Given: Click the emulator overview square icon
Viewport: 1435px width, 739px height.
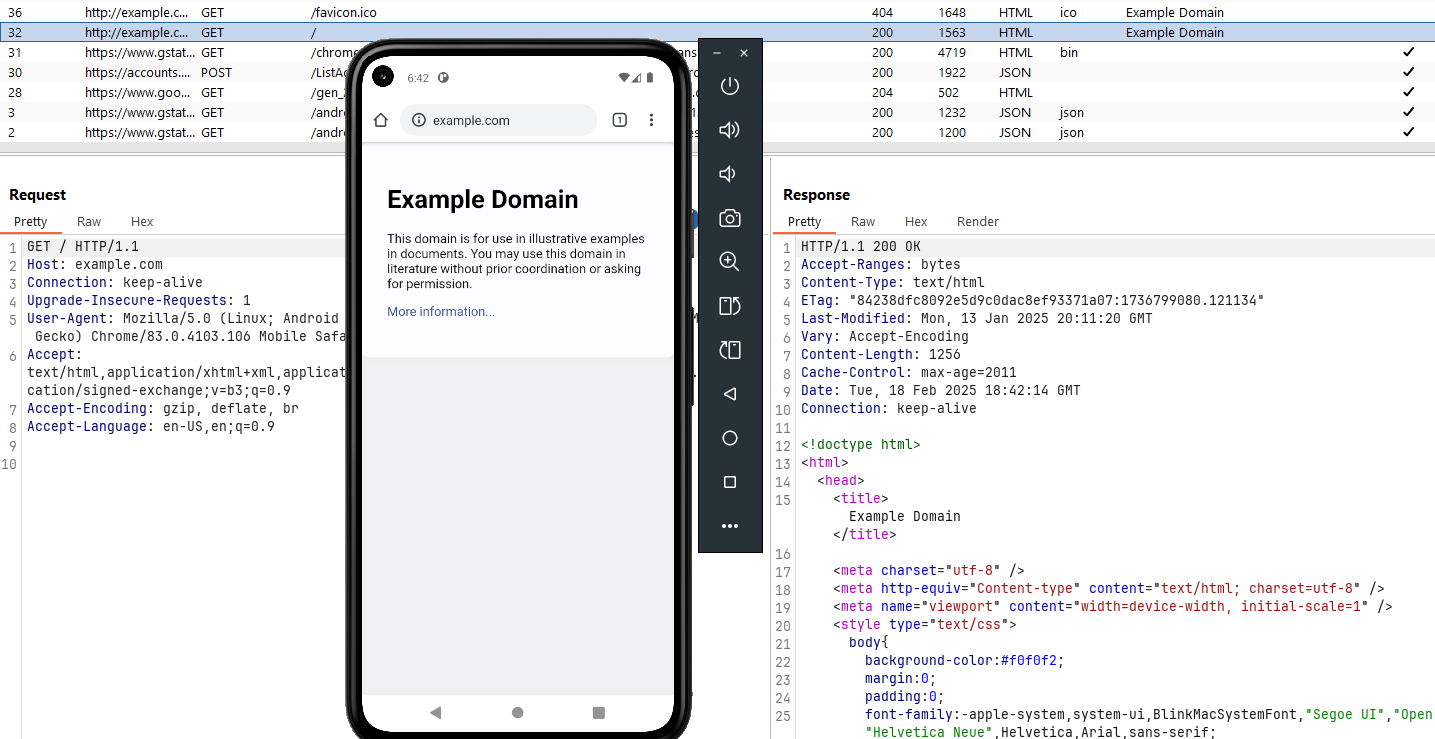Looking at the screenshot, I should [730, 482].
